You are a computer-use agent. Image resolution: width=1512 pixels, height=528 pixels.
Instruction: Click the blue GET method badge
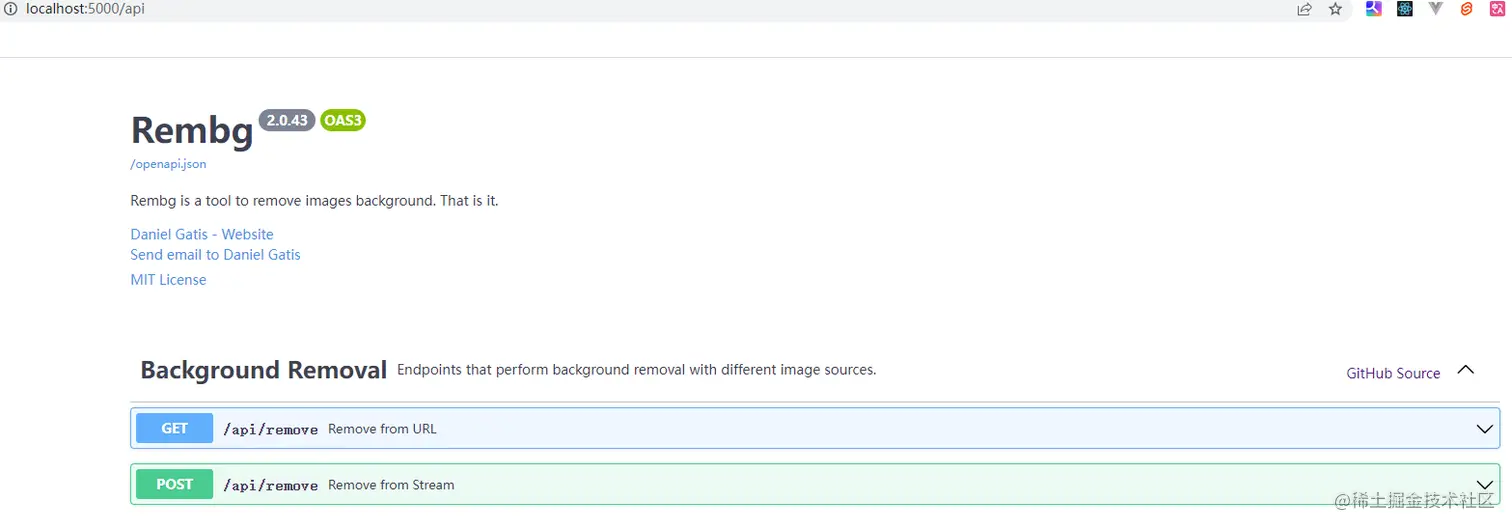point(174,428)
